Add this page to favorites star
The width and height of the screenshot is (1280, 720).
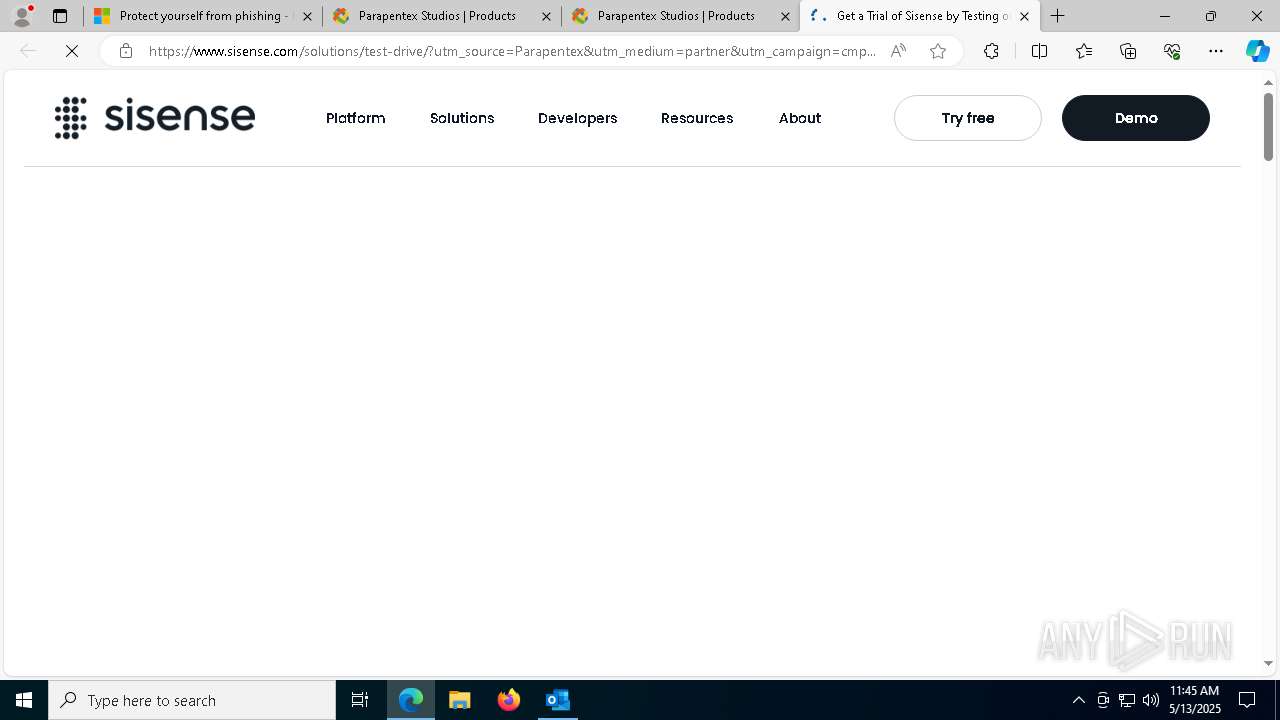937,51
